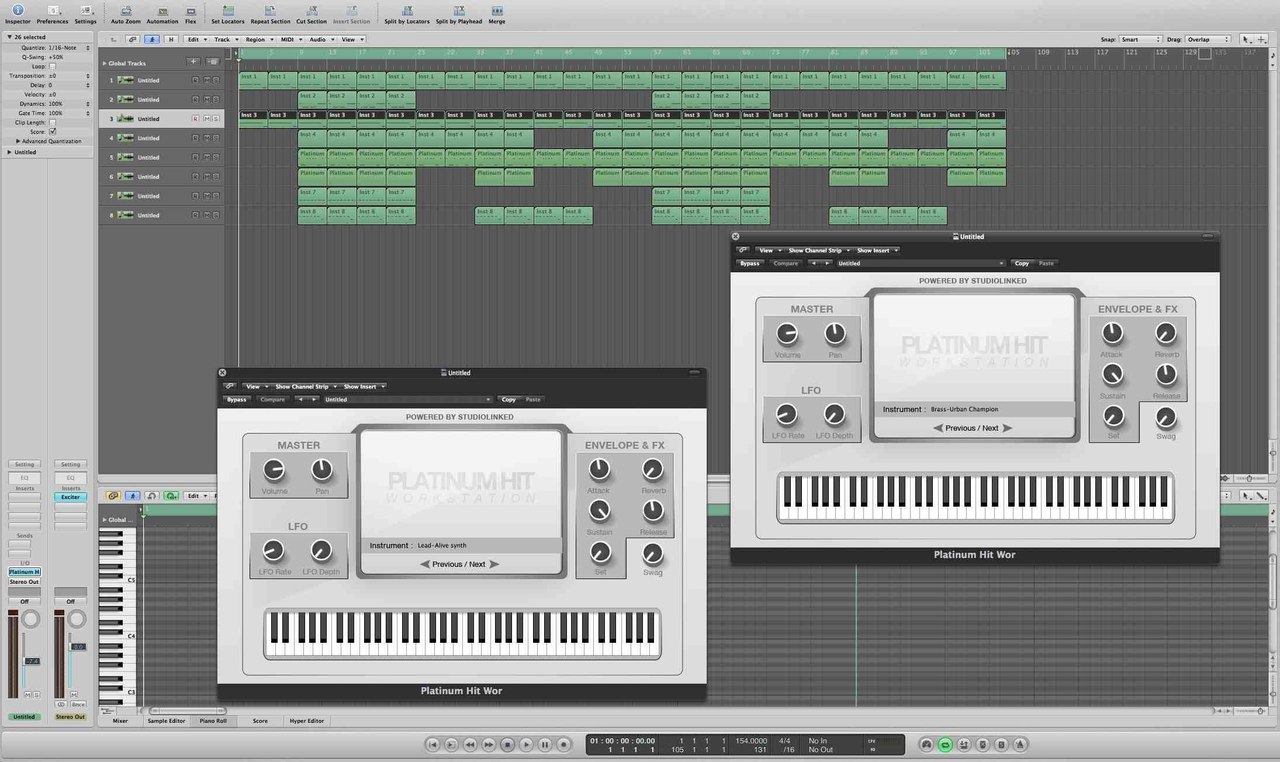
Task: Toggle the Clip Length checkbox
Action: click(x=53, y=122)
